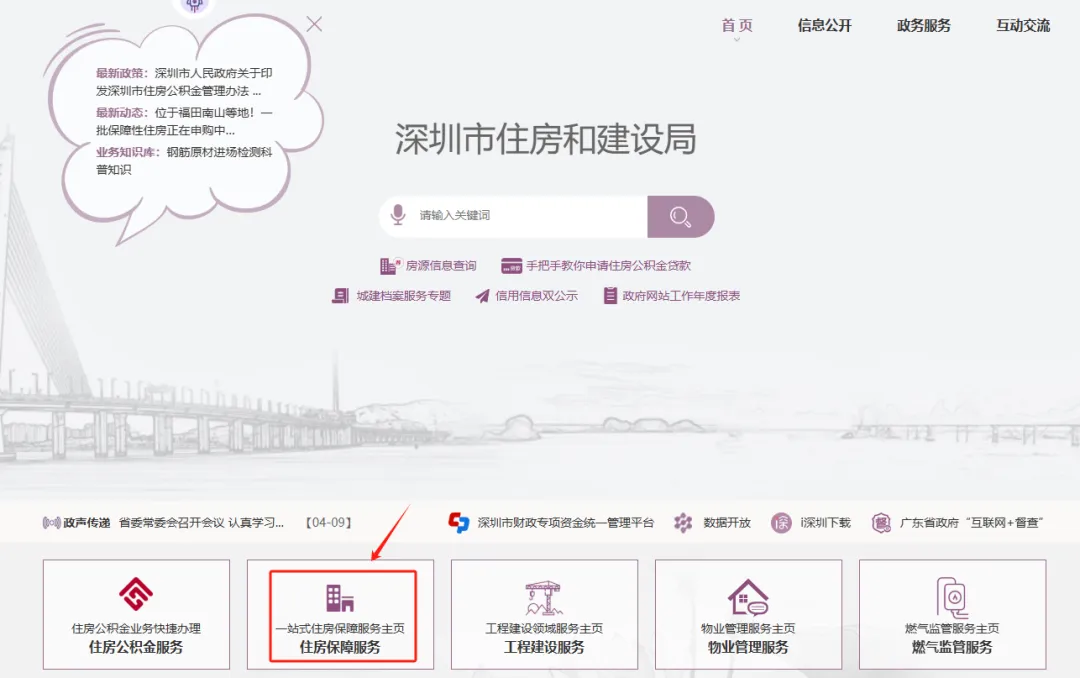
Task: Open the 最新动态 news item in bubble
Action: coord(184,121)
